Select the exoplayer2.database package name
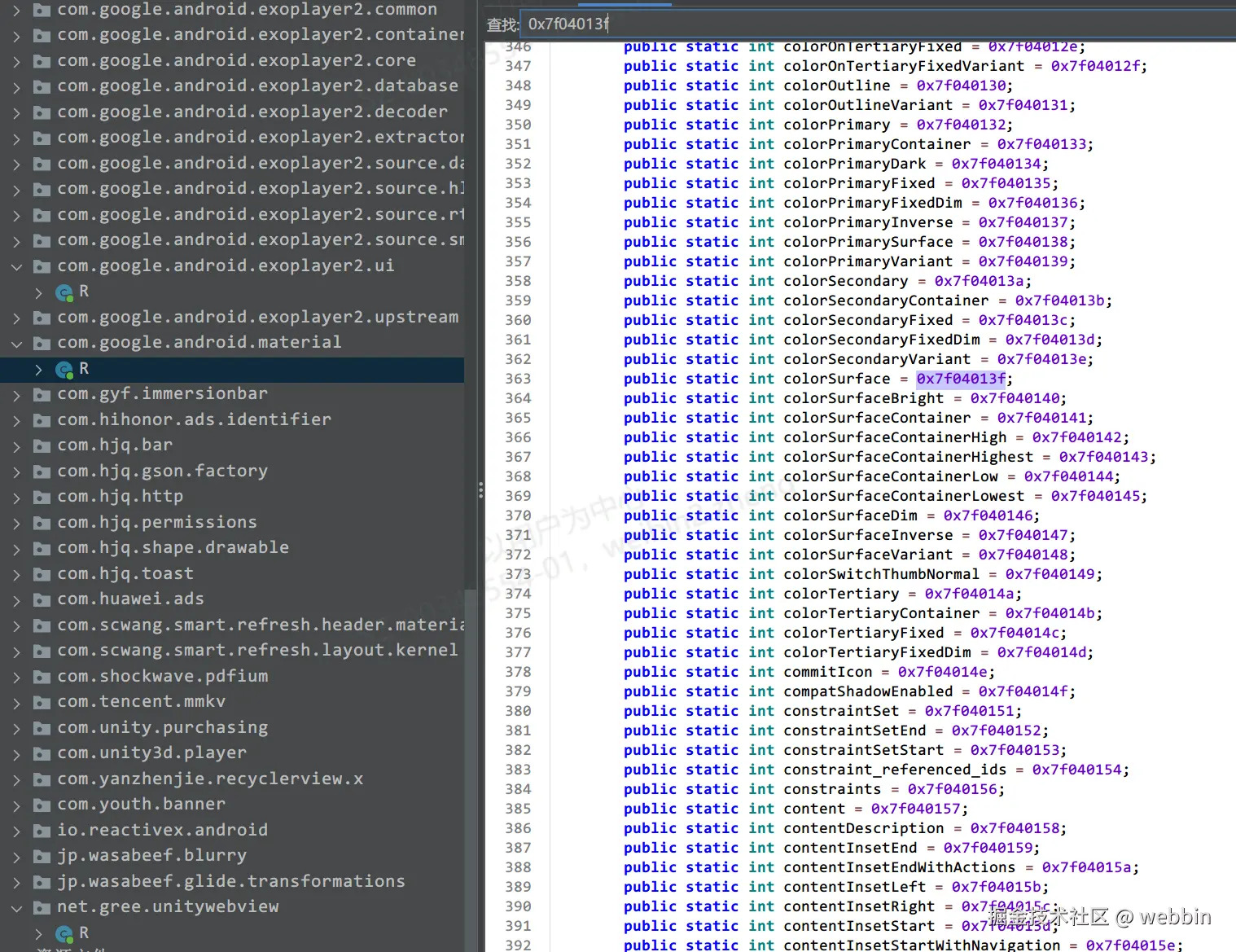1236x952 pixels. [257, 86]
